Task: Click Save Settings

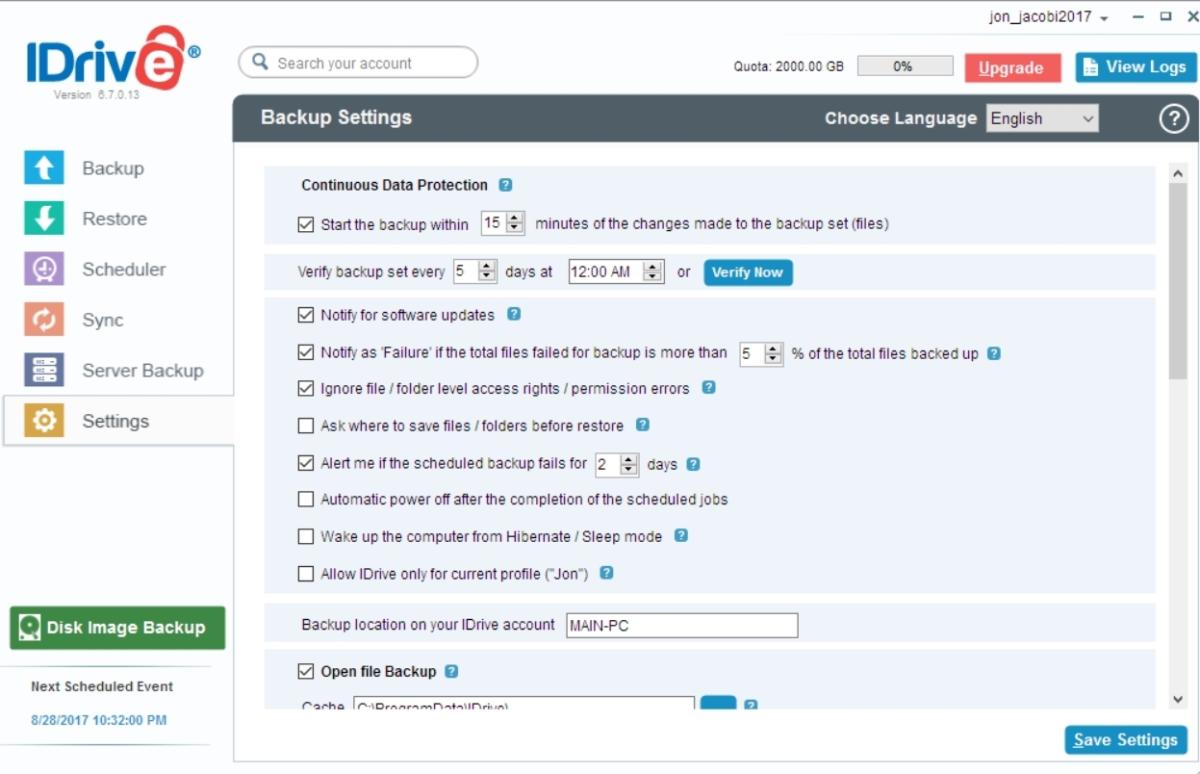Action: coord(1126,740)
